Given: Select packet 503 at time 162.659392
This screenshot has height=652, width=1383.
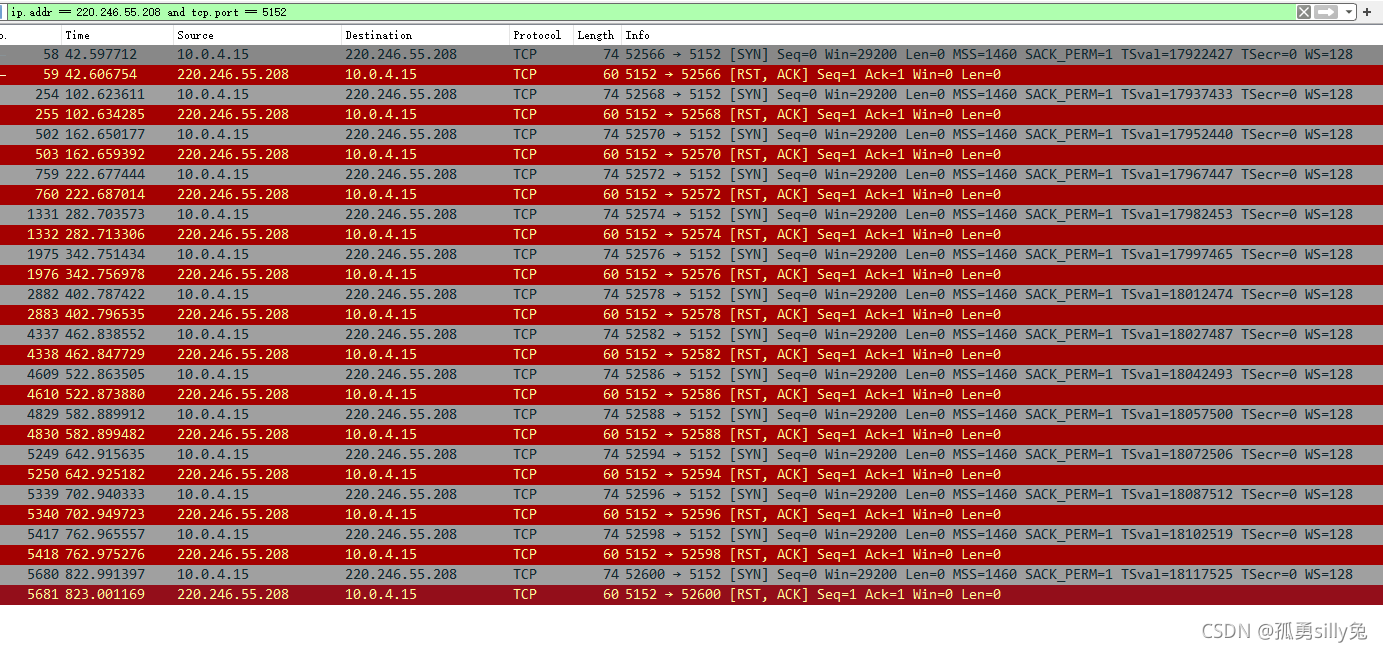Looking at the screenshot, I should [x=691, y=154].
